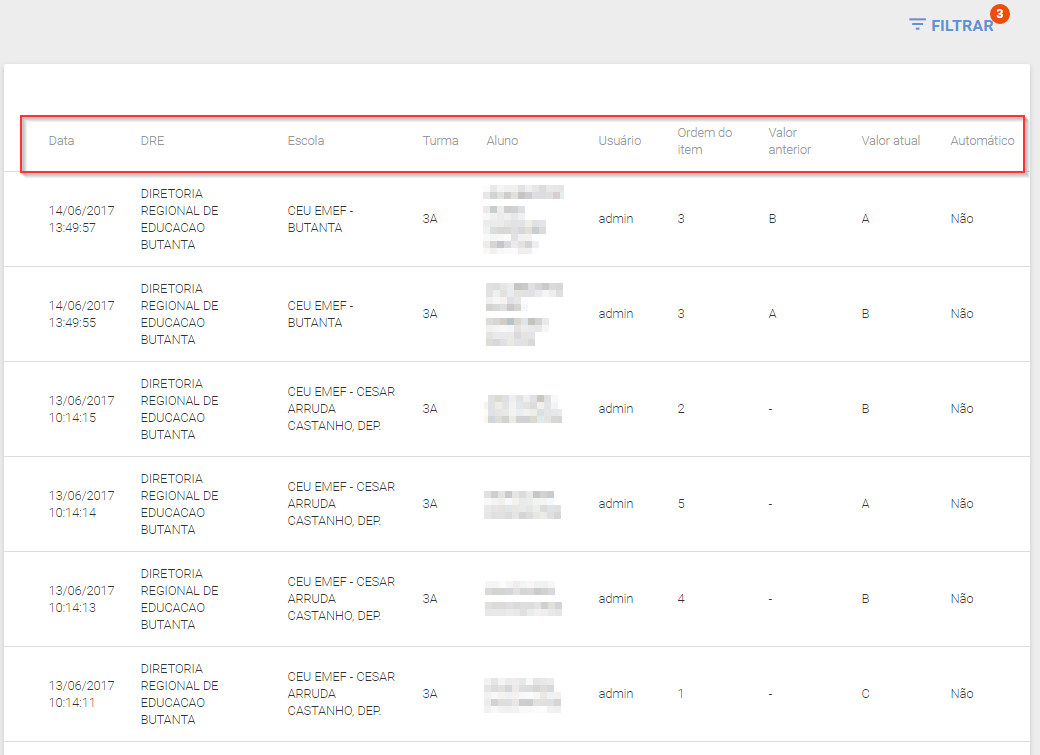Screen dimensions: 1040x755
Task: Click current value A in 10:14:14 row
Action: 866,504
